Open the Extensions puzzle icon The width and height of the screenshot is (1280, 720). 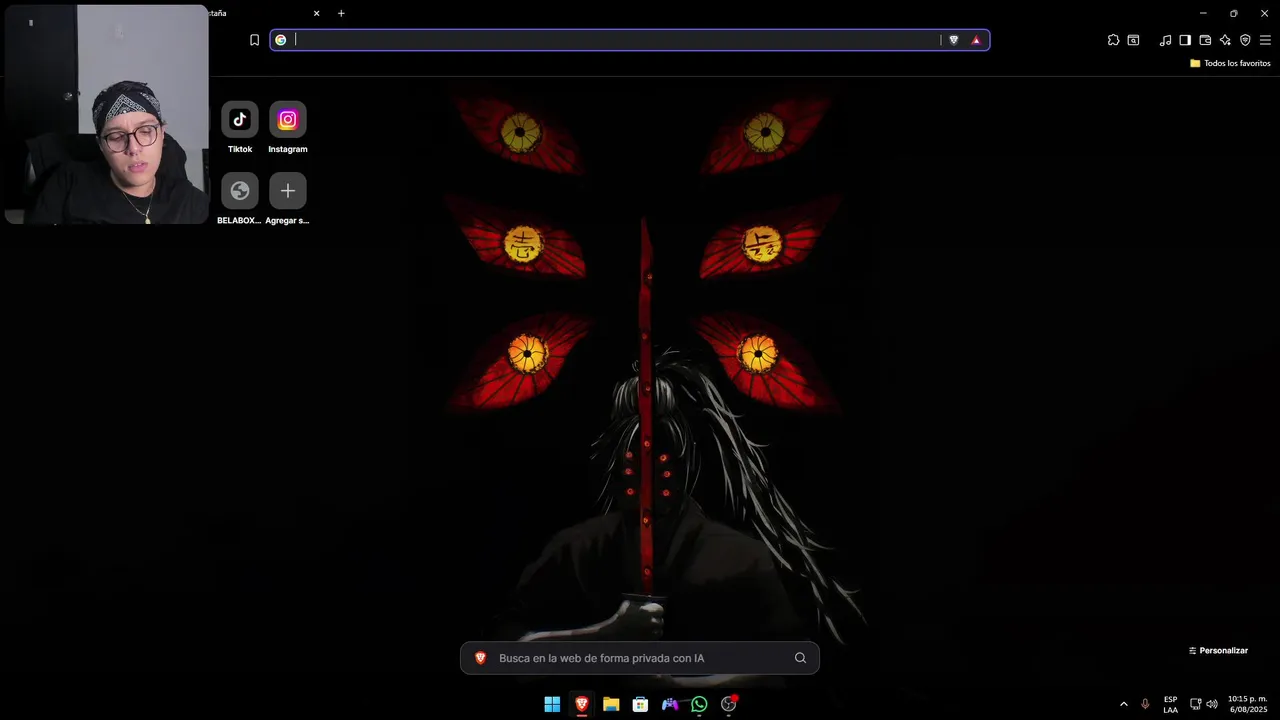1113,40
